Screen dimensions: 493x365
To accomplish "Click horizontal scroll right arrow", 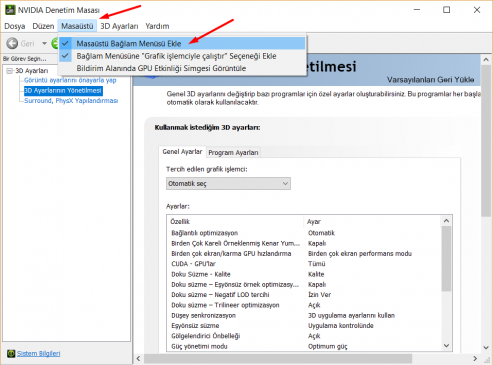I will click(x=475, y=359).
